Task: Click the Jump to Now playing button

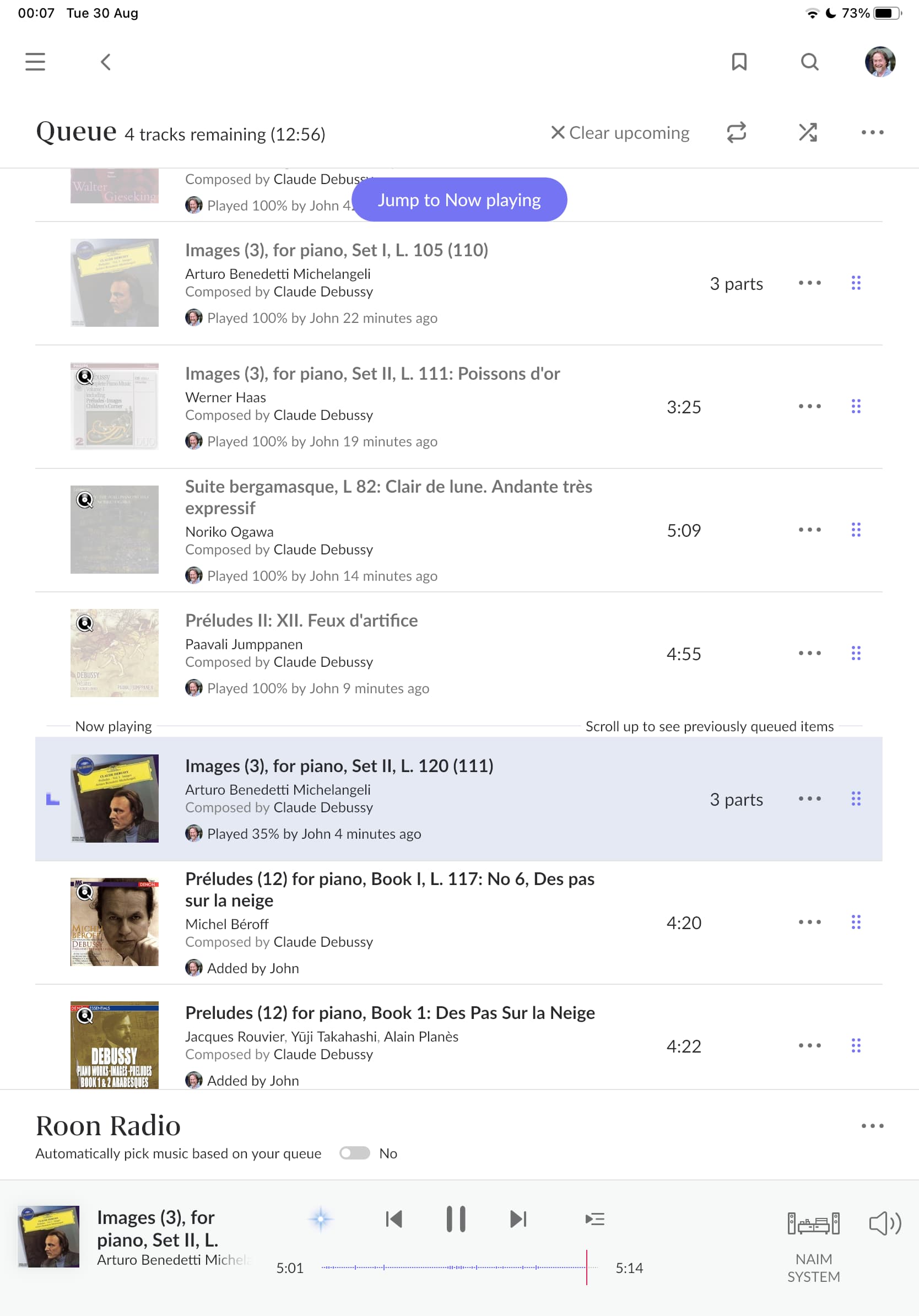Action: pos(459,199)
